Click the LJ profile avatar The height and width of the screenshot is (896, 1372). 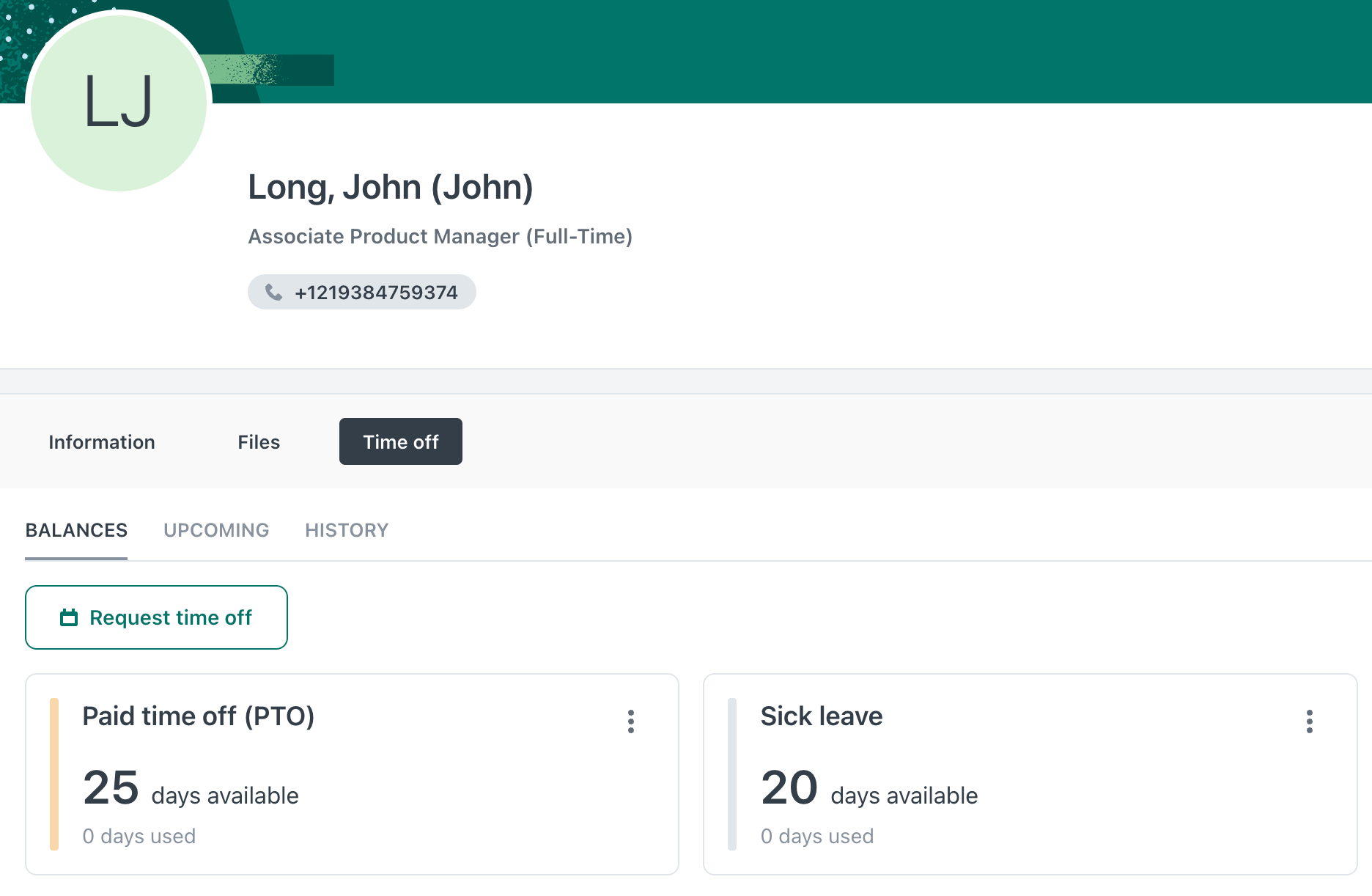pyautogui.click(x=119, y=103)
